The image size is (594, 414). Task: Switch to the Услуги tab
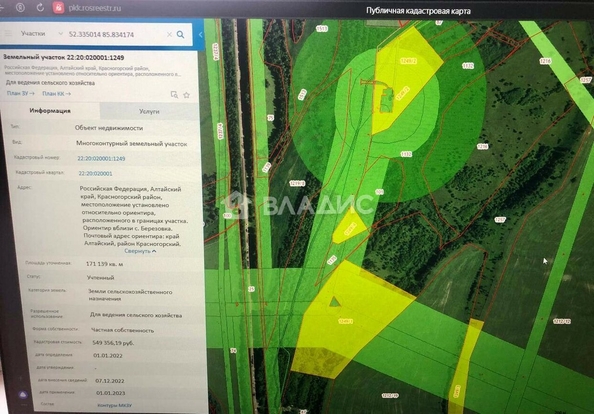tap(149, 111)
